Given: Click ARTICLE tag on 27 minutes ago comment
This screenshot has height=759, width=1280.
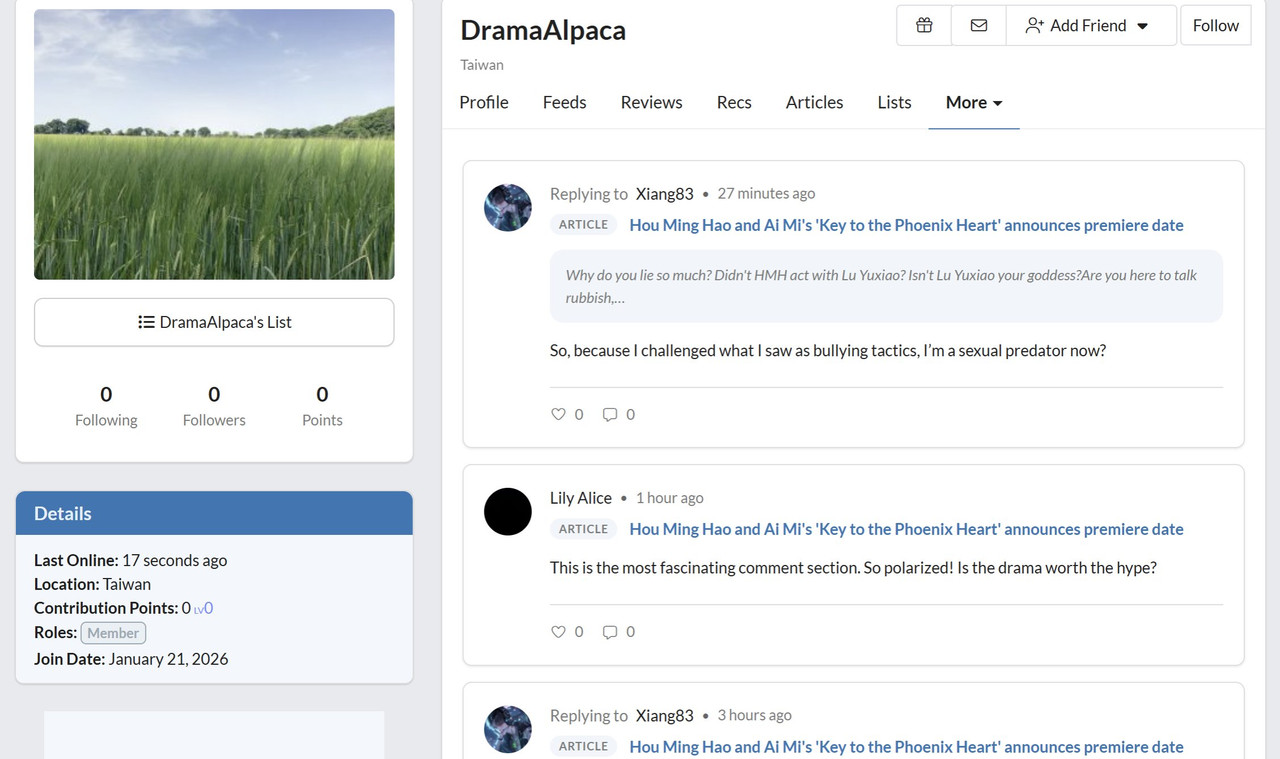Looking at the screenshot, I should click(x=584, y=225).
